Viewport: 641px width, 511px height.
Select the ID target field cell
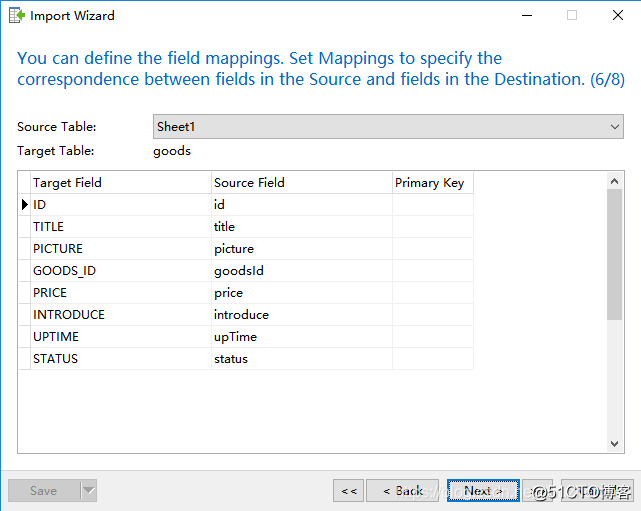(x=121, y=205)
